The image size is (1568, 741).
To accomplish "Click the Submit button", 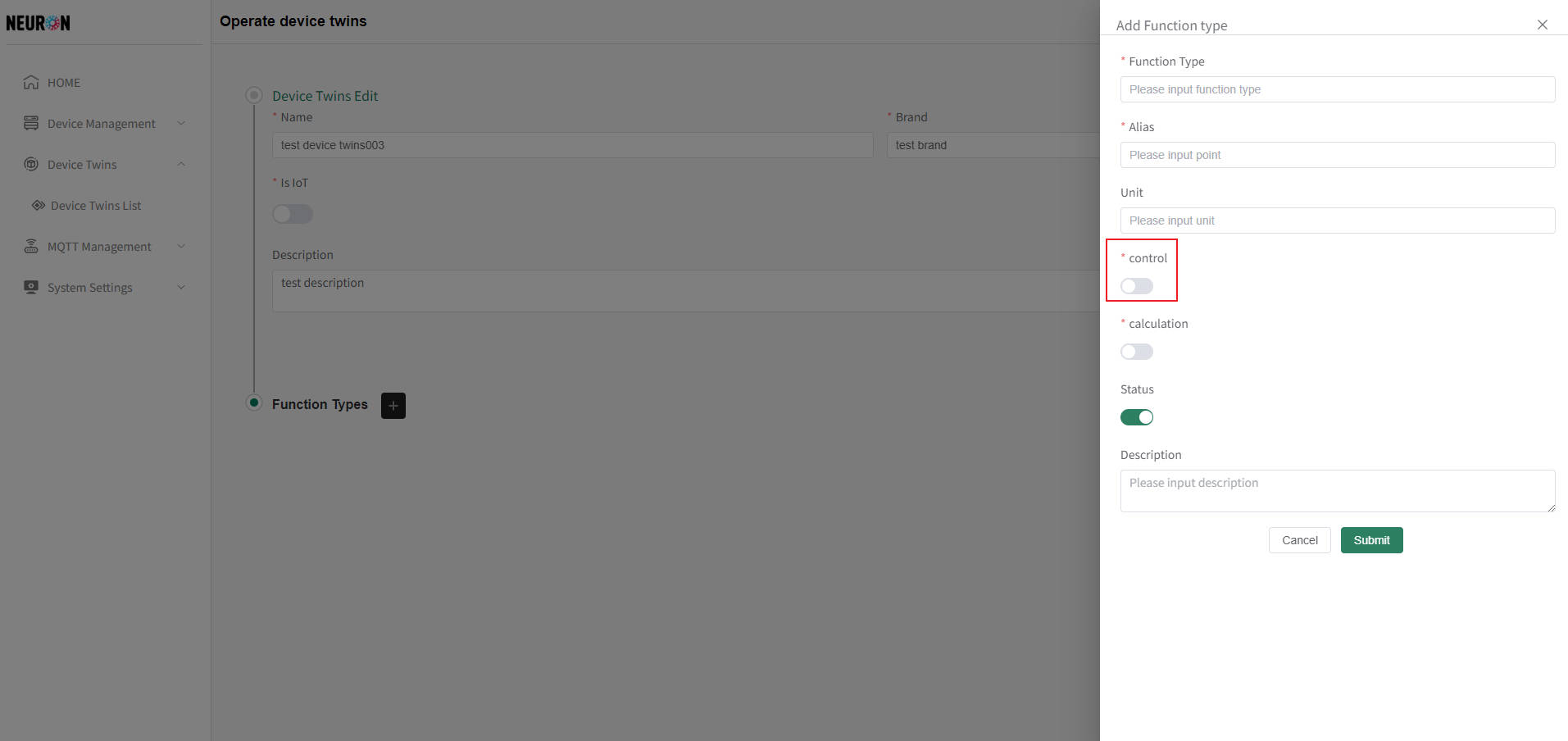I will click(x=1371, y=540).
